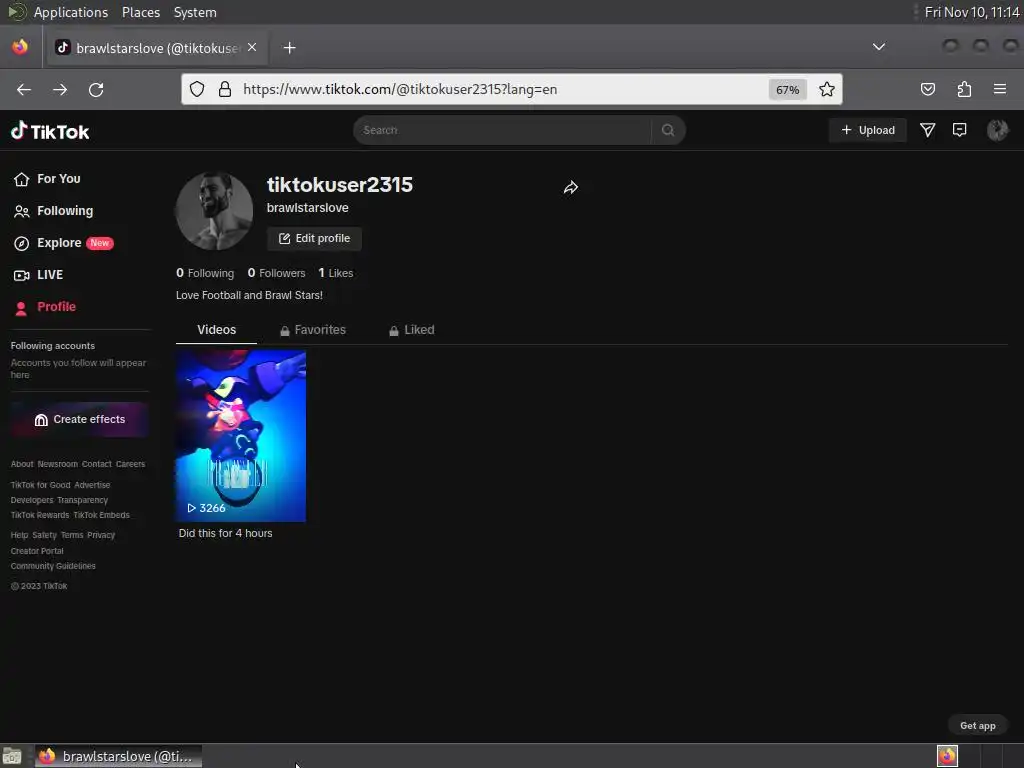Screen dimensions: 1024x768
Task: Open the Transparency footer link
Action: click(x=82, y=500)
